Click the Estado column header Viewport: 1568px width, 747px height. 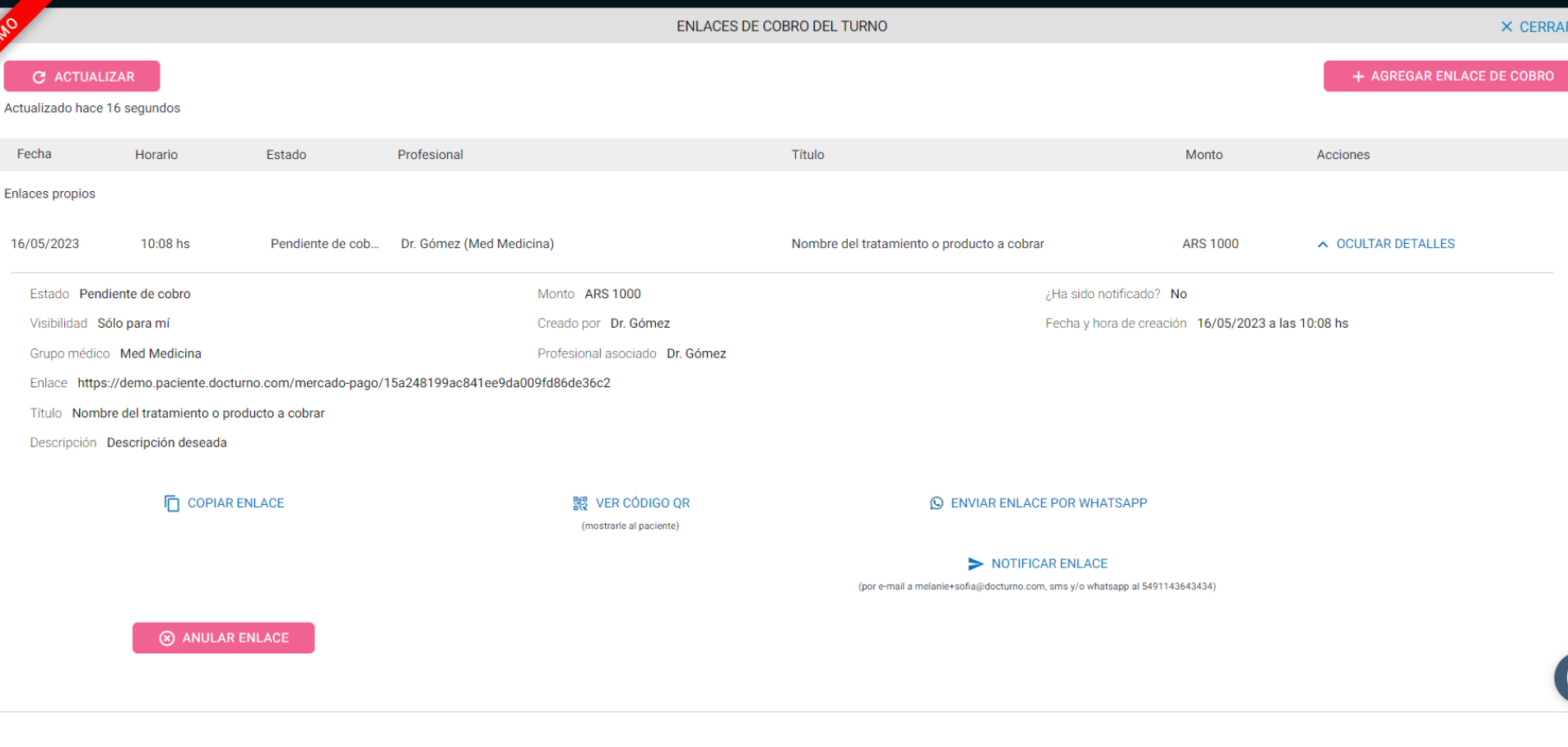(x=286, y=155)
